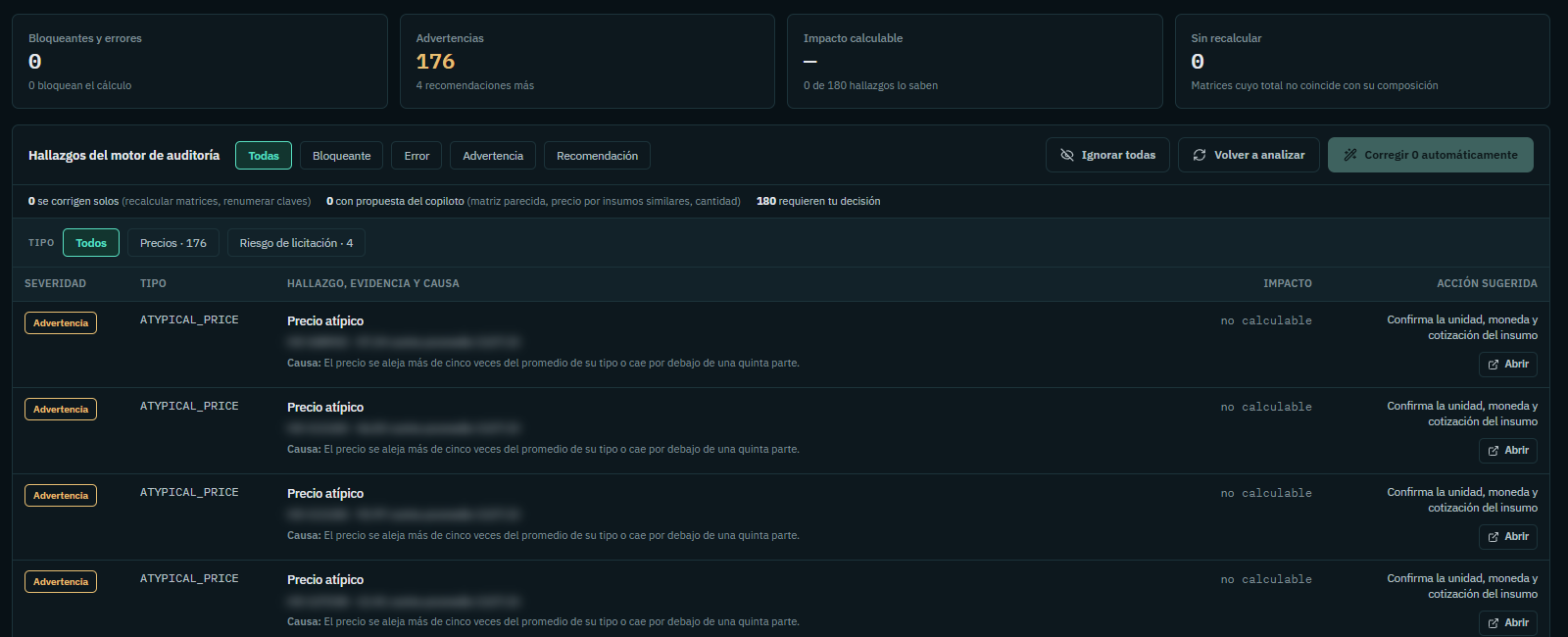Image resolution: width=1568 pixels, height=637 pixels.
Task: Click '4 recomendaciones más' text
Action: pyautogui.click(x=475, y=85)
